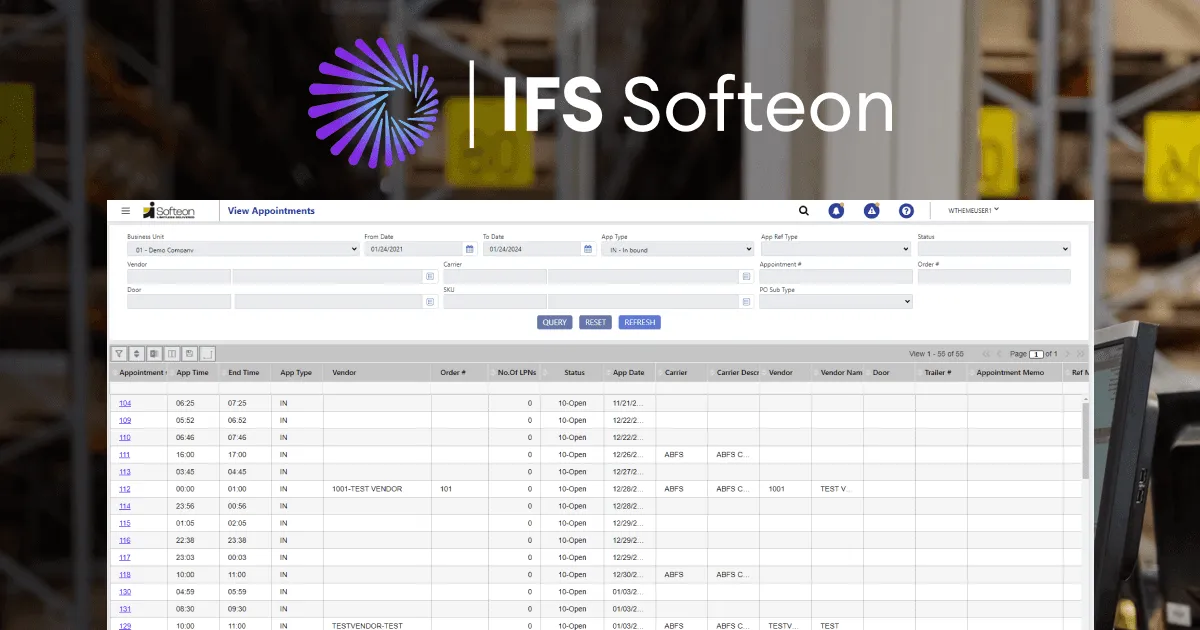Open the WTHEMEUSER1 user menu
The width and height of the screenshot is (1200, 630).
tap(973, 211)
